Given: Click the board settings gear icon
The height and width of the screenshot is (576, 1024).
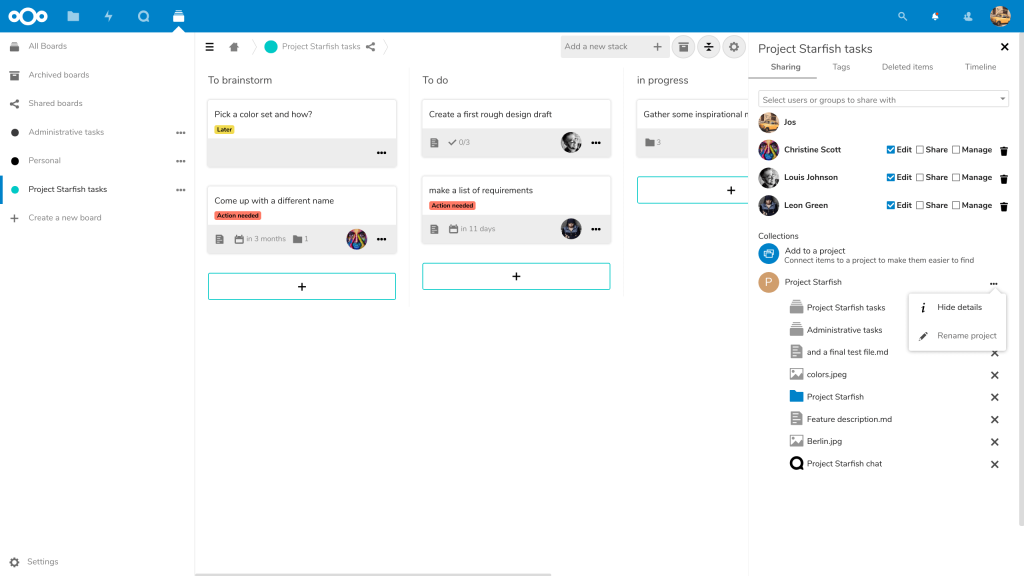Looking at the screenshot, I should tap(735, 47).
